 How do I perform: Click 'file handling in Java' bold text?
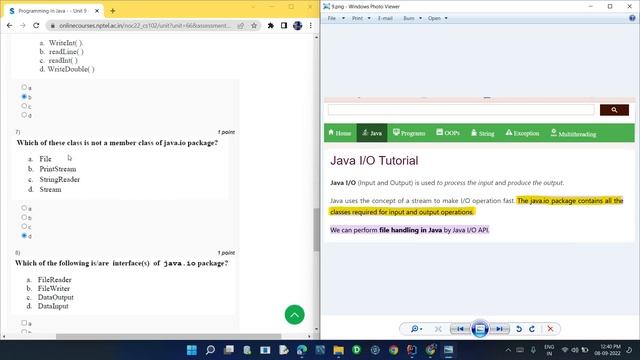410,230
